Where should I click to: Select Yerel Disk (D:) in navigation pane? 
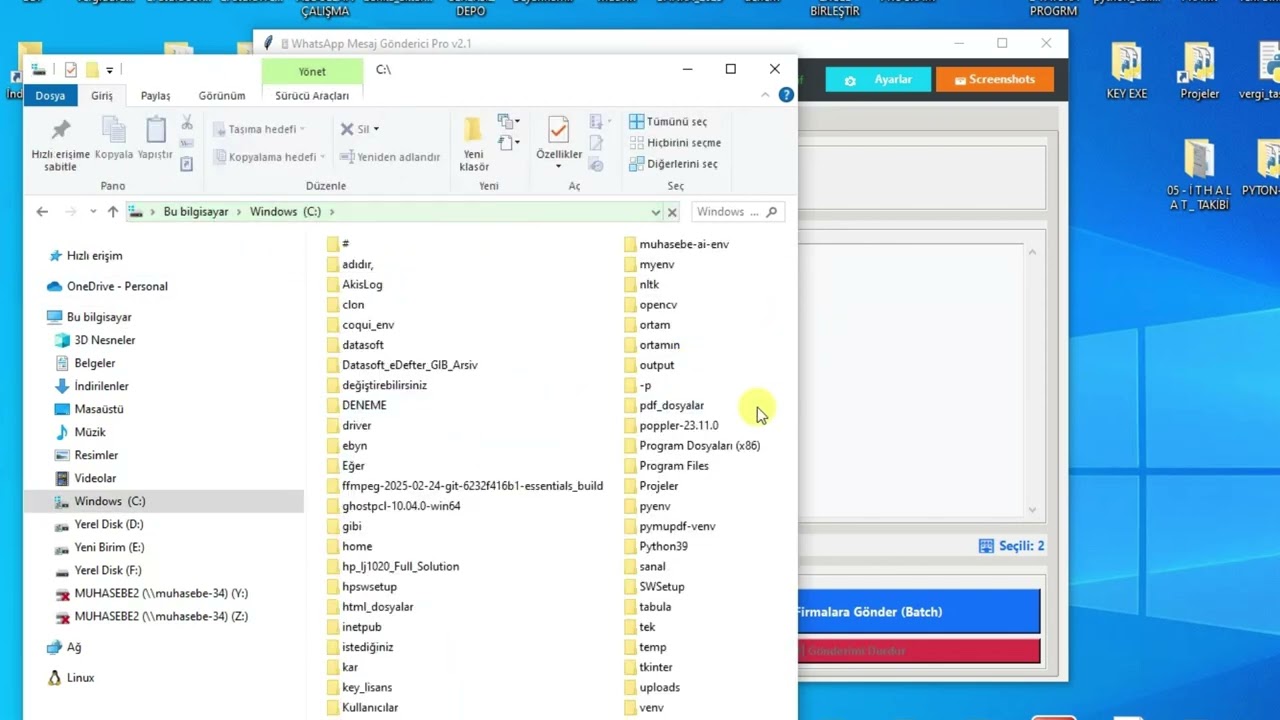click(x=99, y=524)
